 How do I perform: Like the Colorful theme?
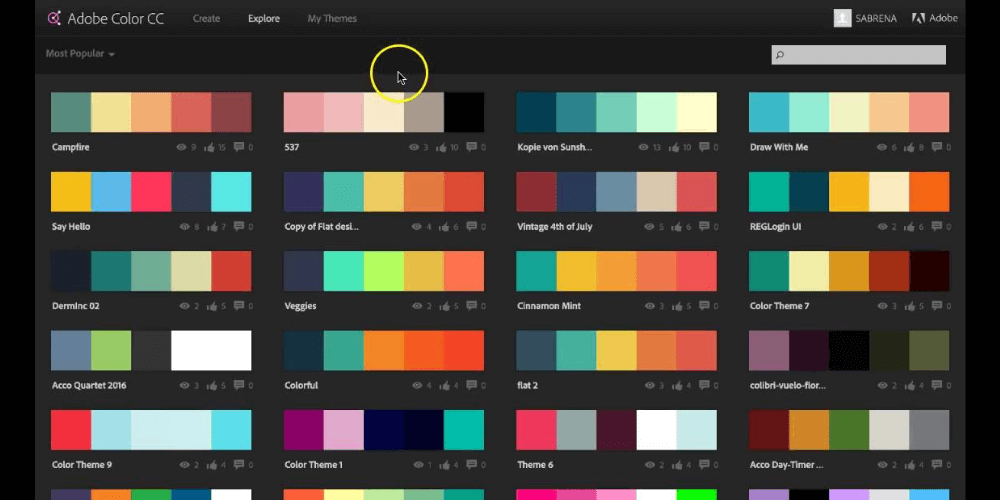(x=445, y=385)
